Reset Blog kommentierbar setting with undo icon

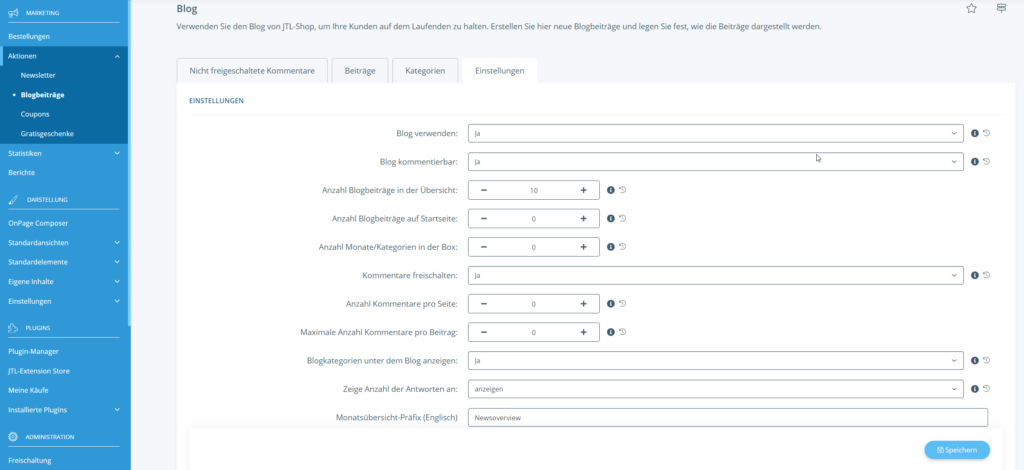(x=987, y=162)
